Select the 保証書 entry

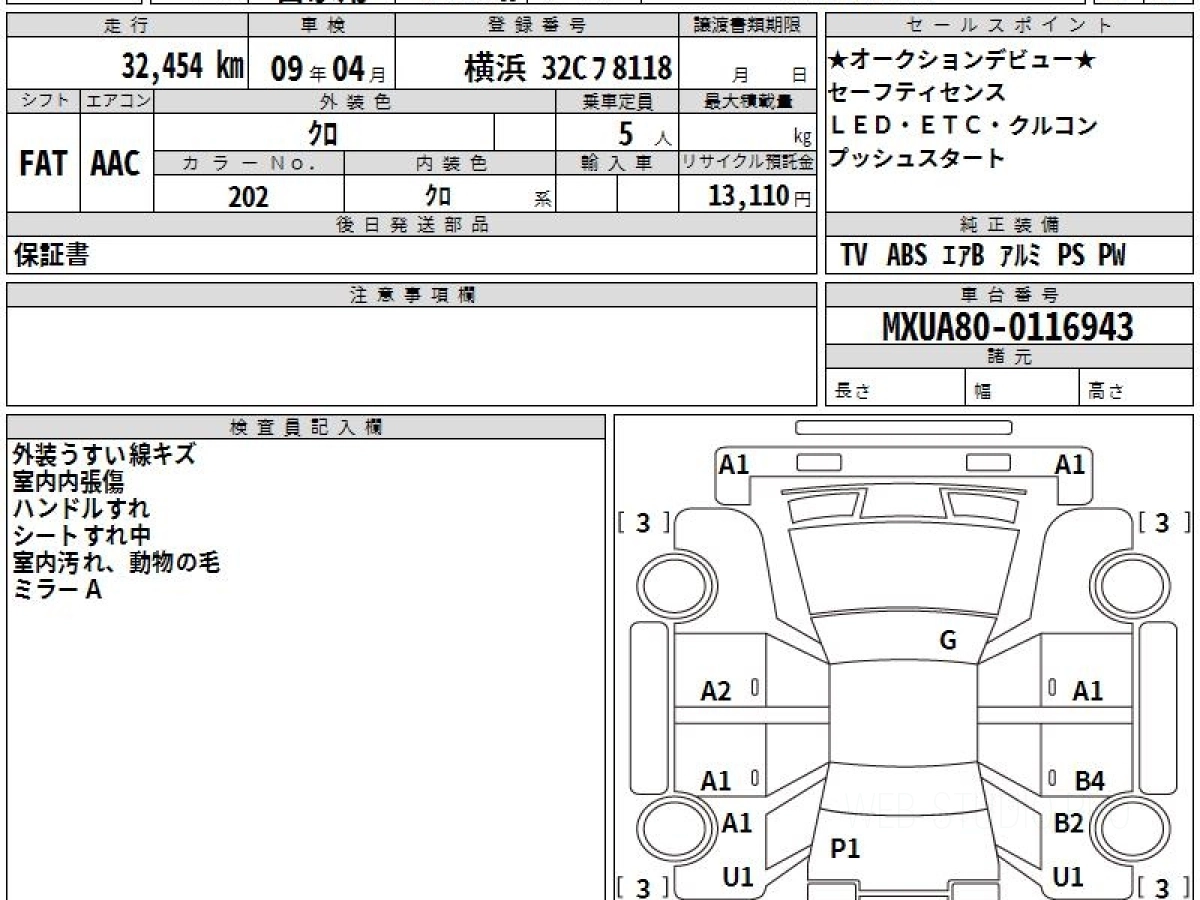51,255
